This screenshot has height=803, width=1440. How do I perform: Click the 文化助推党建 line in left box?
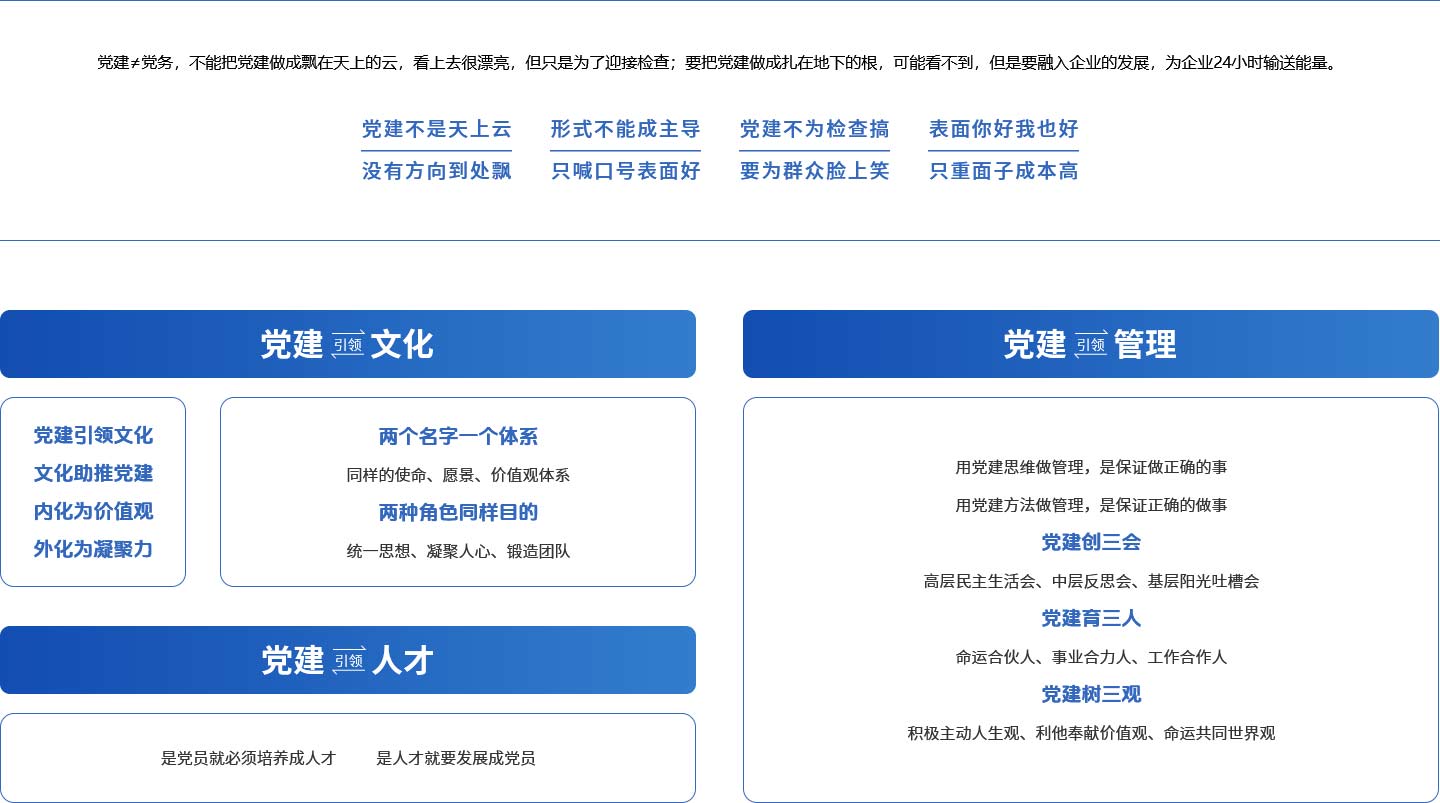coord(93,473)
